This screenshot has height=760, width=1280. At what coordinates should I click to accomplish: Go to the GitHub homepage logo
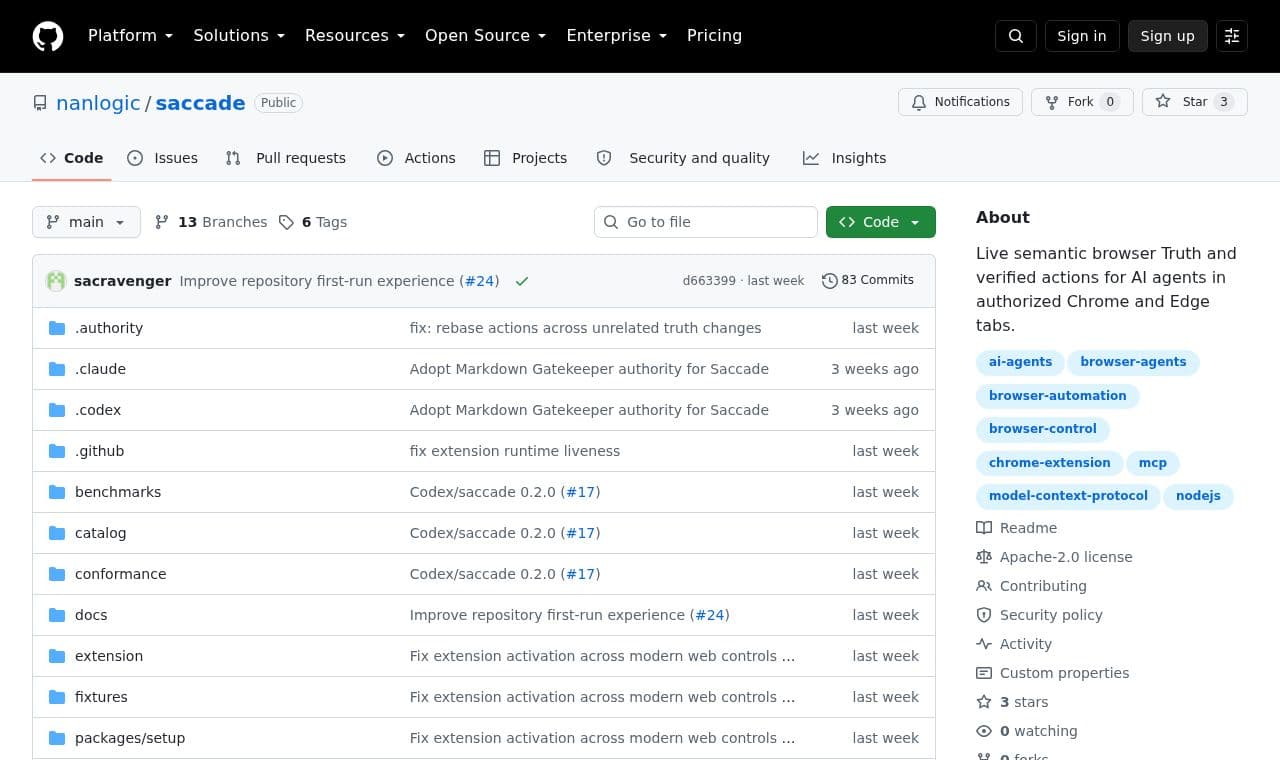(48, 36)
